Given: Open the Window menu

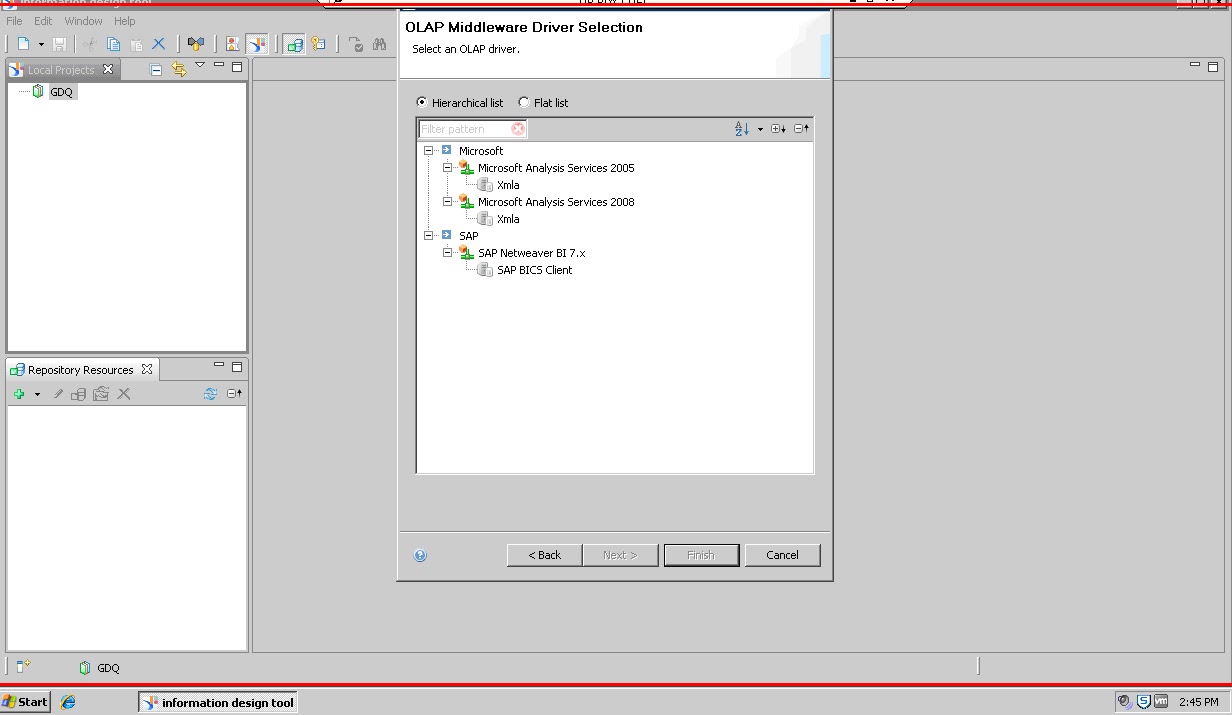Looking at the screenshot, I should coord(83,20).
